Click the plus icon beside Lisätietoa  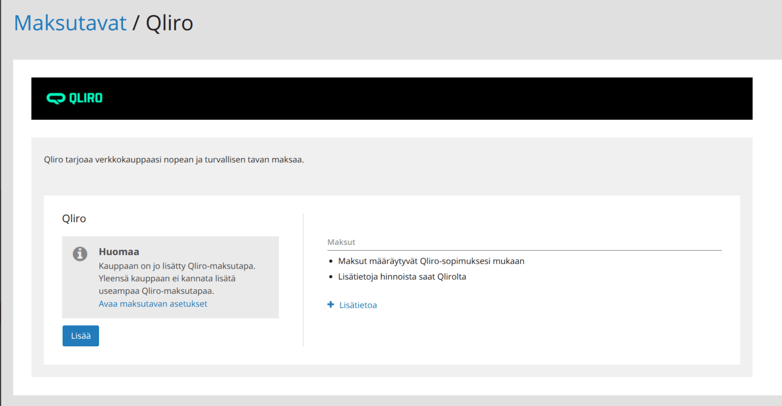(x=331, y=305)
